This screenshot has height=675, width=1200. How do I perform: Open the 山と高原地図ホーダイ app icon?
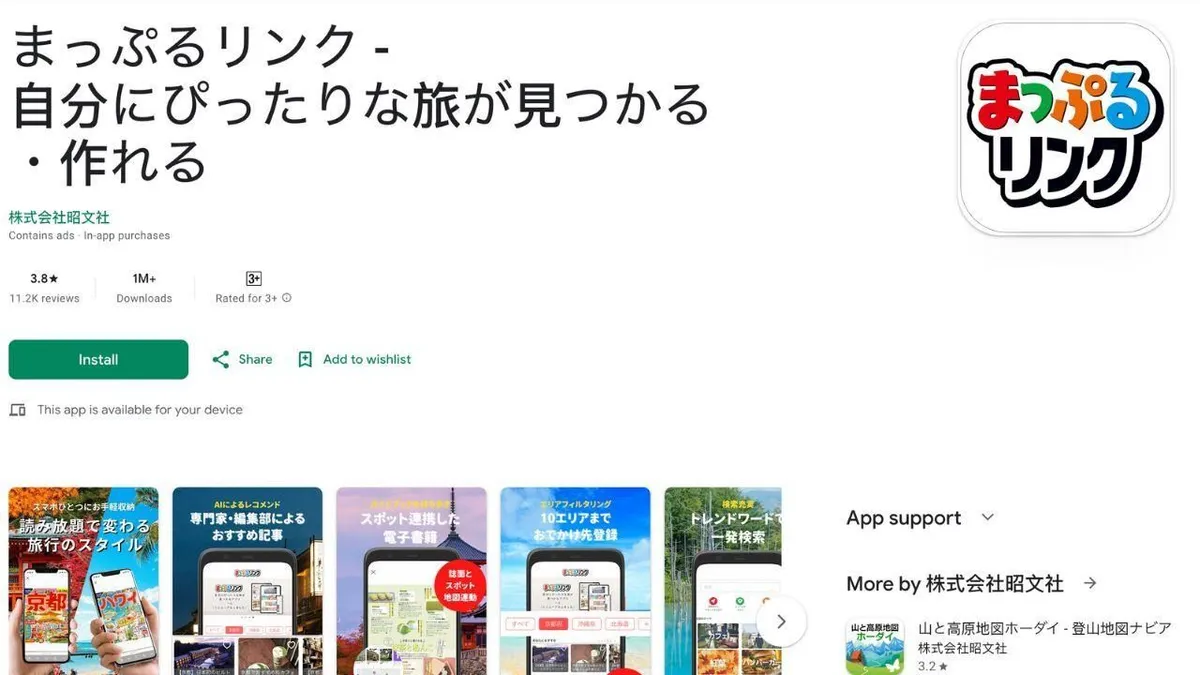875,646
